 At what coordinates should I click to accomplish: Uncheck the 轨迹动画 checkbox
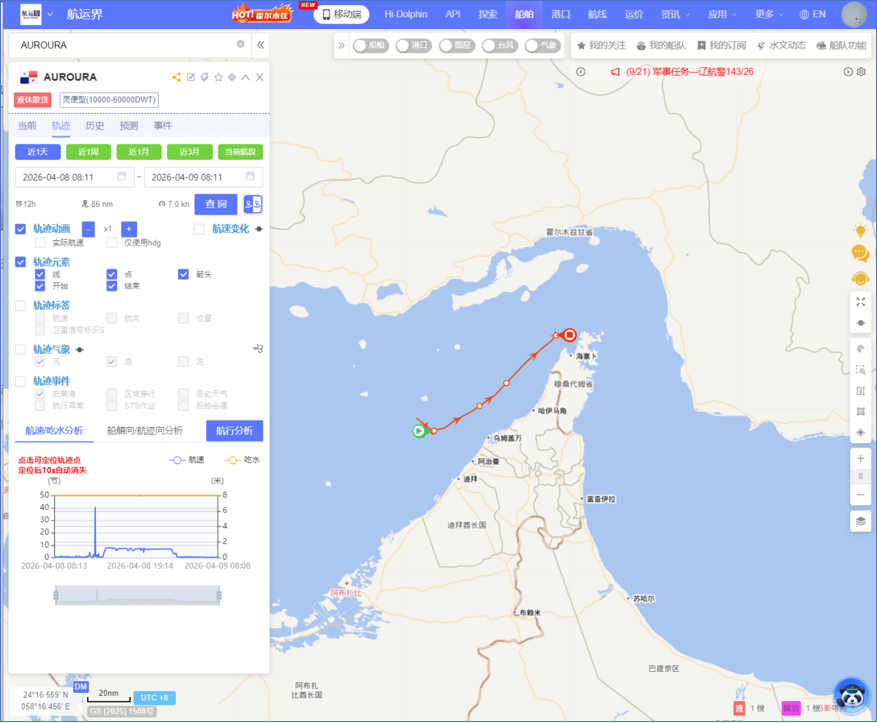click(x=21, y=229)
